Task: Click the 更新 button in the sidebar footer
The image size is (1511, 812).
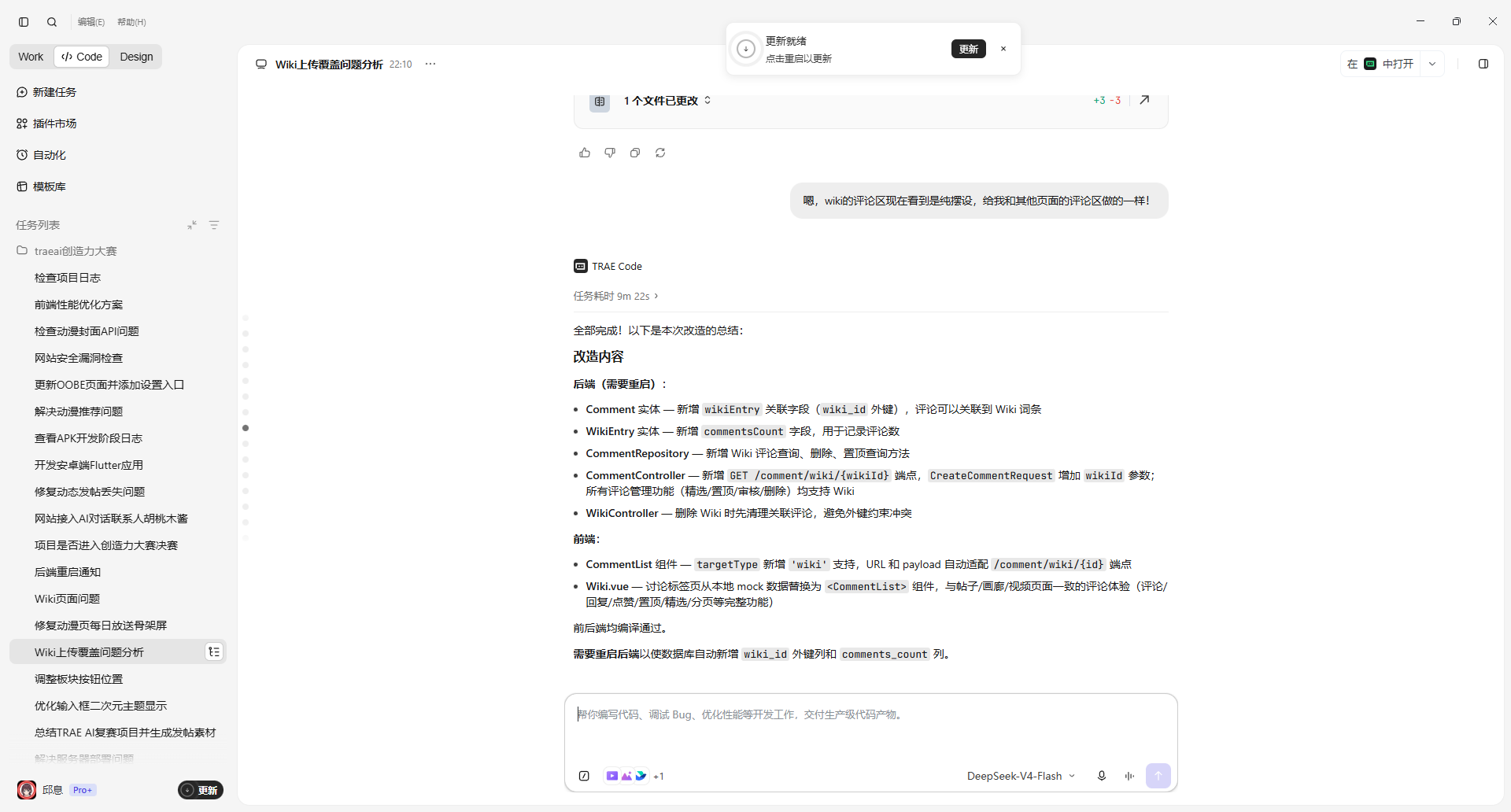Action: click(x=201, y=790)
